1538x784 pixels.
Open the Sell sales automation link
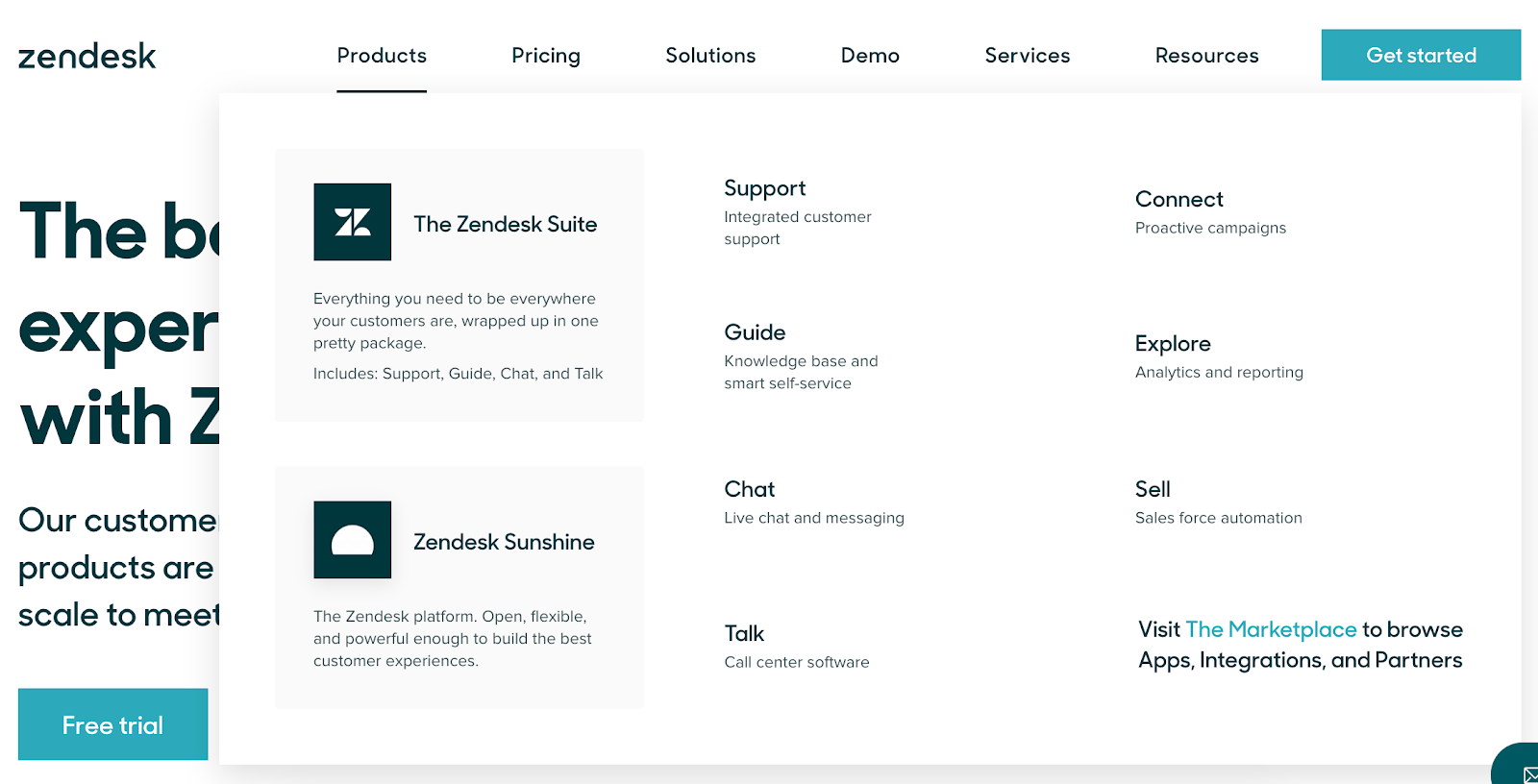pos(1153,489)
